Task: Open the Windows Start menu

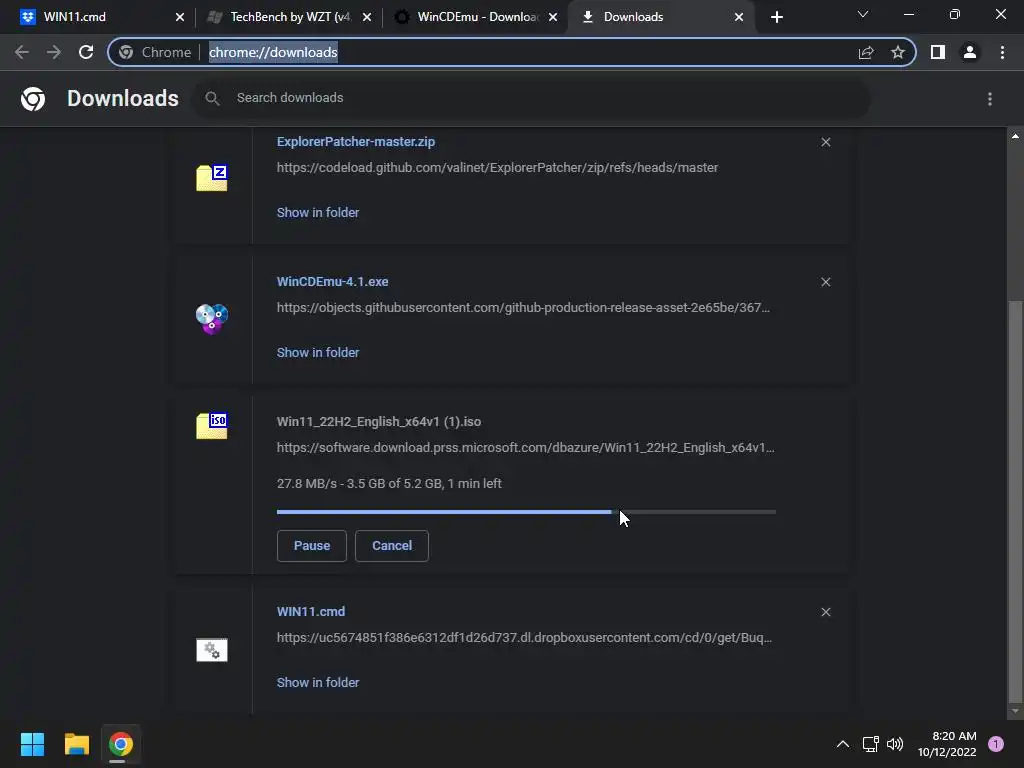Action: (x=32, y=744)
